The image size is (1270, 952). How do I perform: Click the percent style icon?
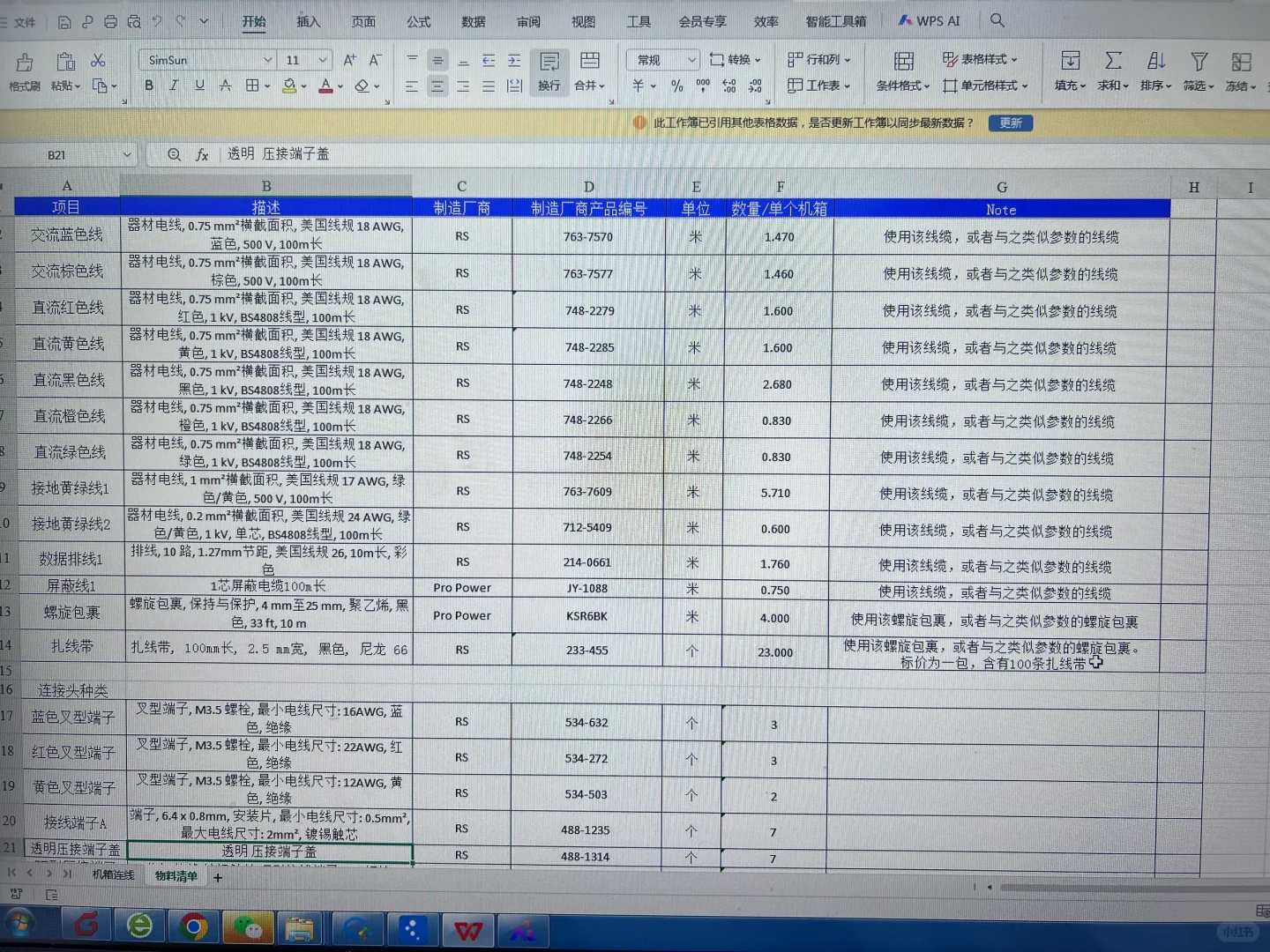pyautogui.click(x=676, y=86)
